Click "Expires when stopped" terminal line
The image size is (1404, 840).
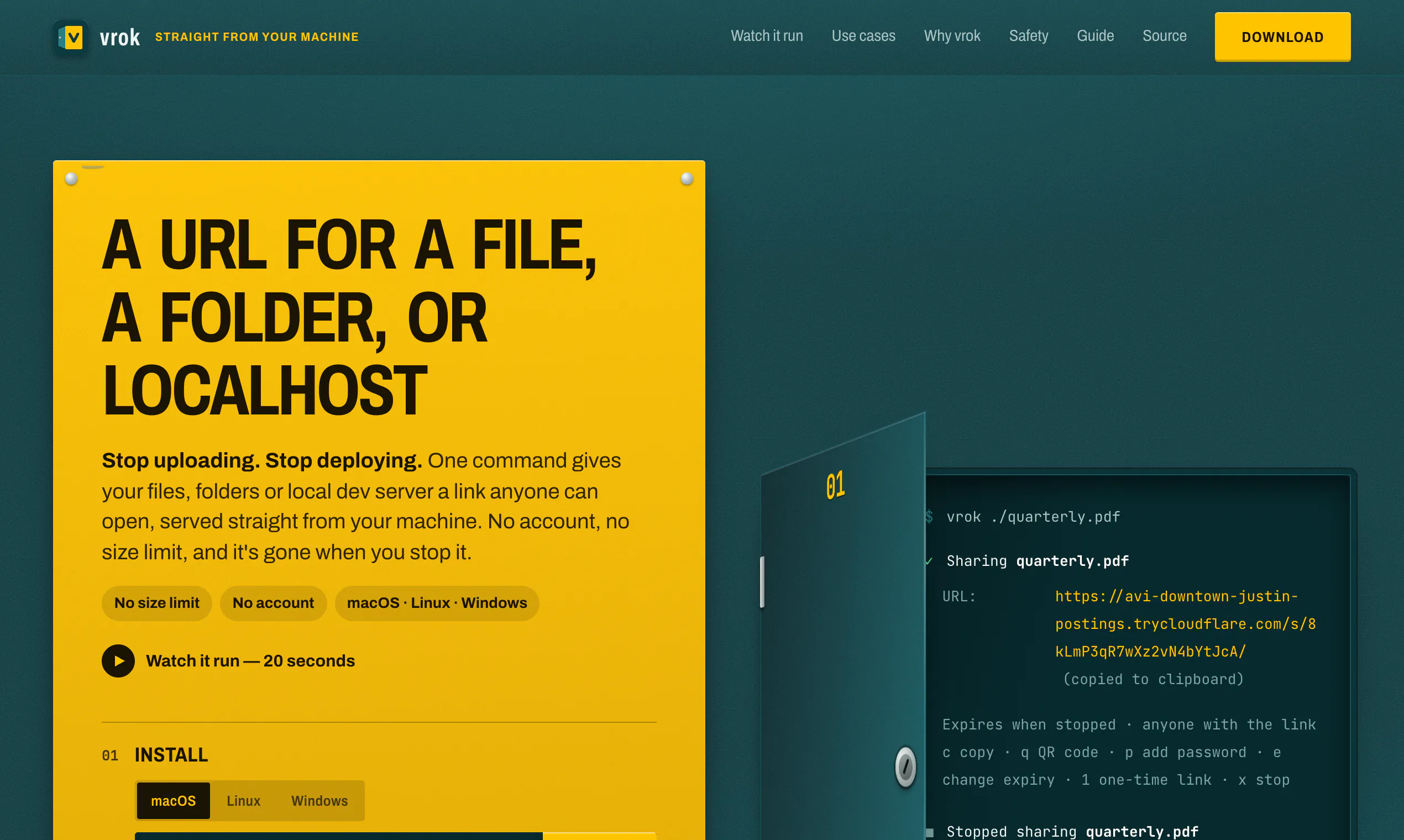(1128, 724)
